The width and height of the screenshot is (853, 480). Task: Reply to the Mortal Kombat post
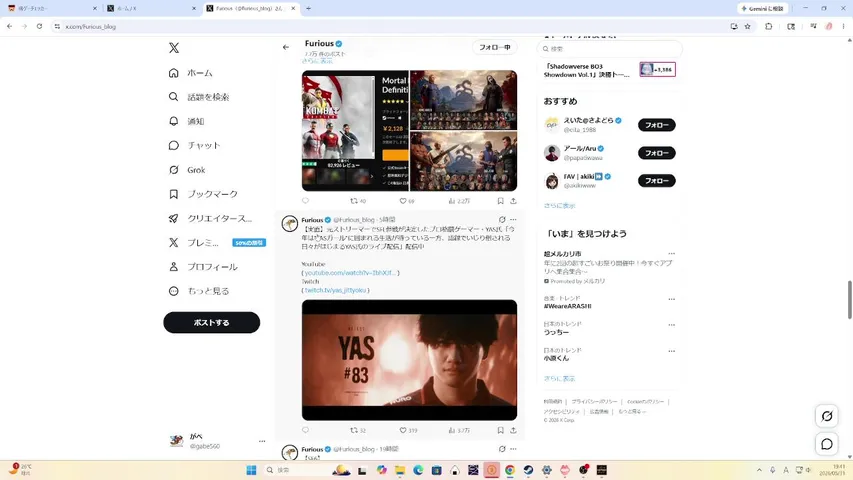[x=305, y=201]
